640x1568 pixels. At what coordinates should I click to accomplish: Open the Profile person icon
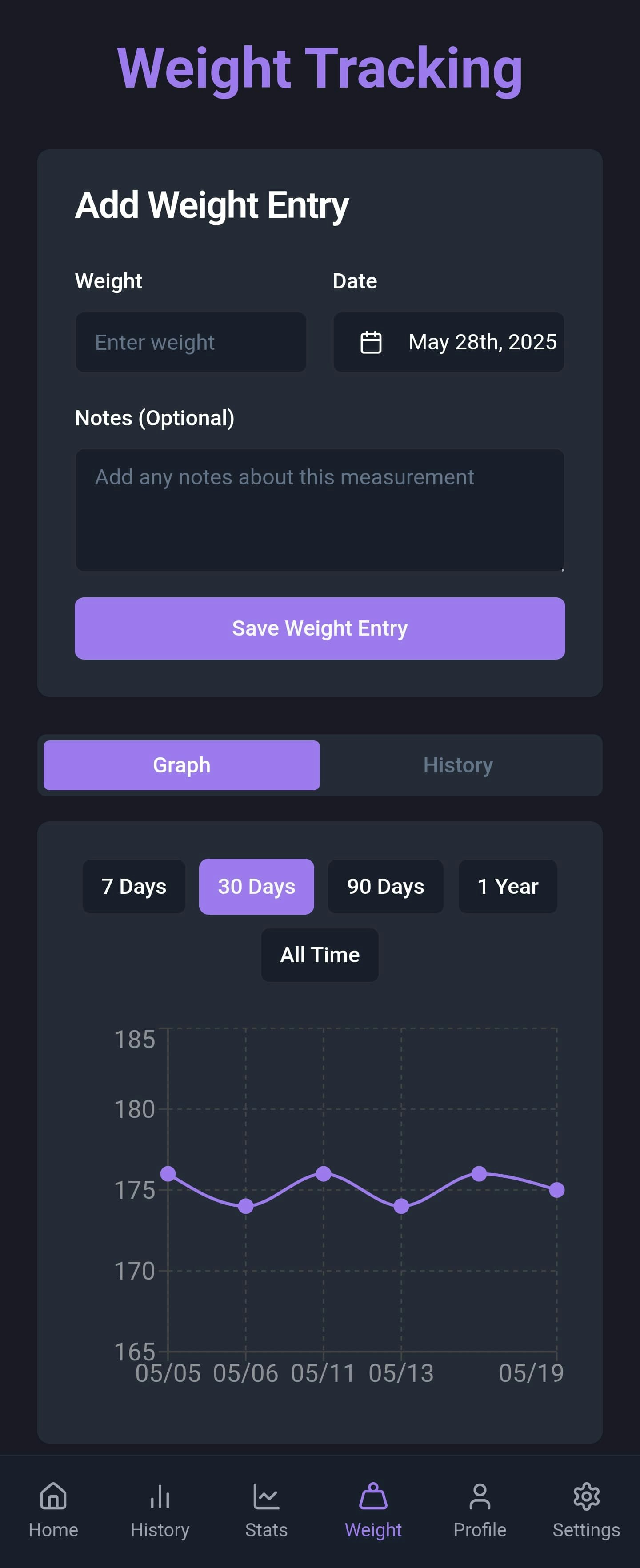(x=480, y=1496)
